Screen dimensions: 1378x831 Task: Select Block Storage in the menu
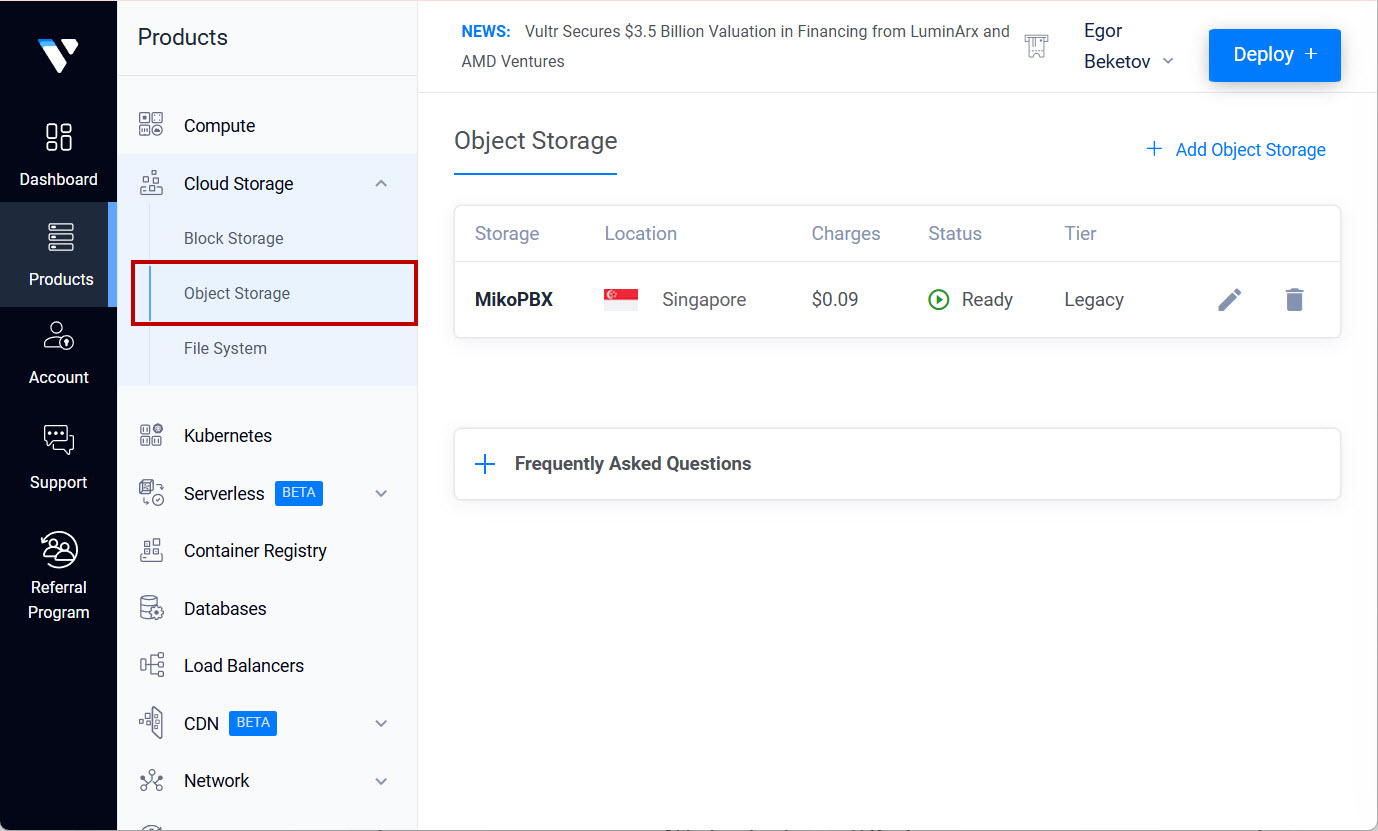click(233, 239)
